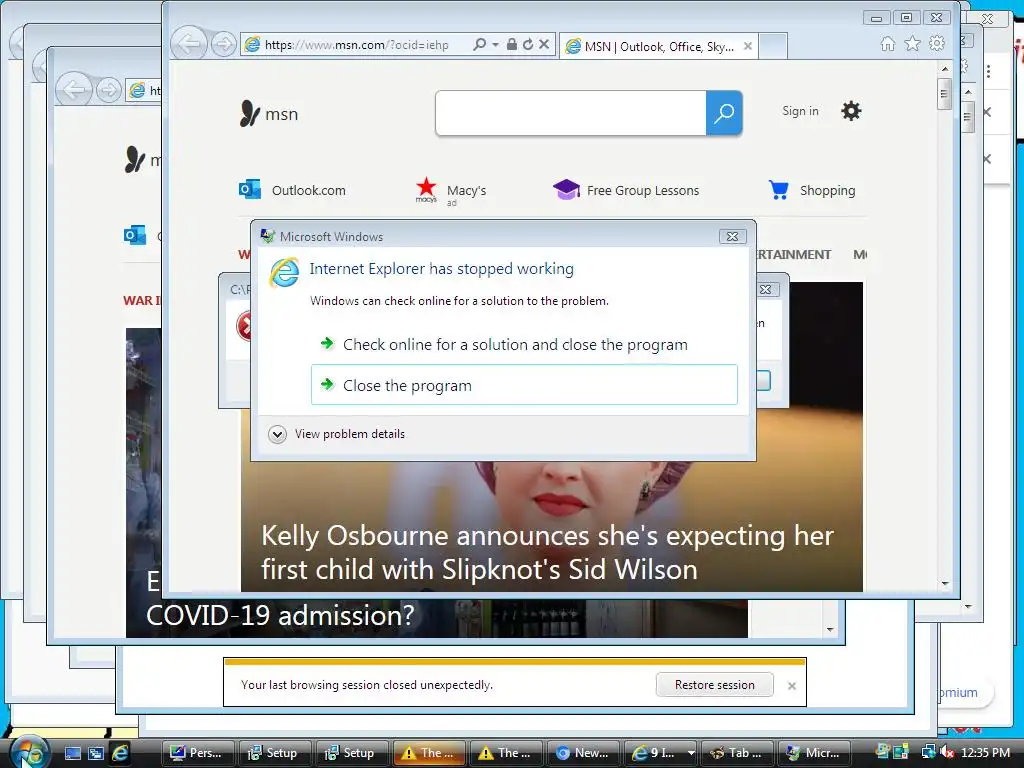Click Outlook icon in the background MSN window

click(x=135, y=235)
